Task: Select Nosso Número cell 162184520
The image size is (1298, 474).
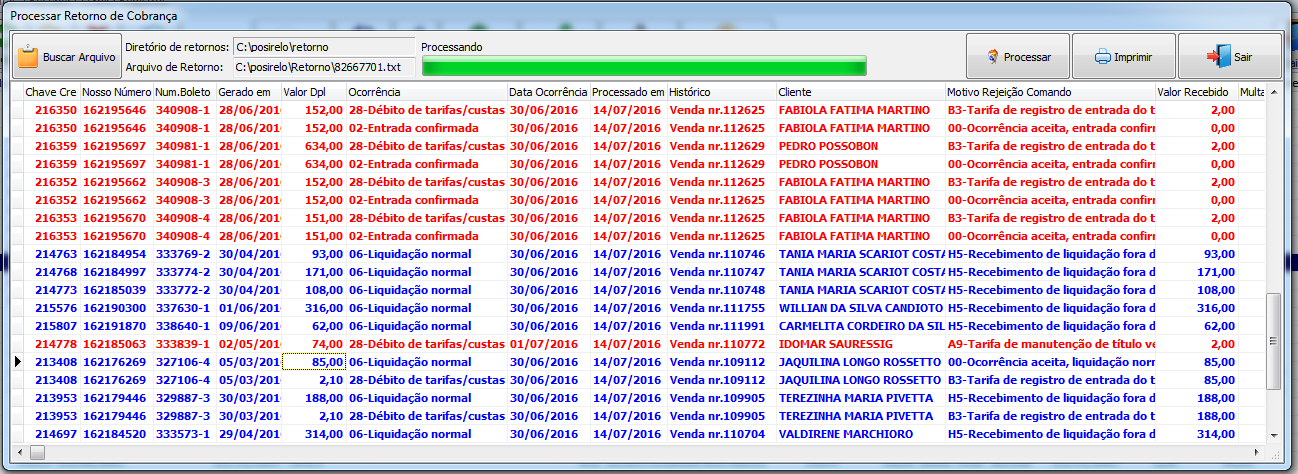Action: coord(116,434)
